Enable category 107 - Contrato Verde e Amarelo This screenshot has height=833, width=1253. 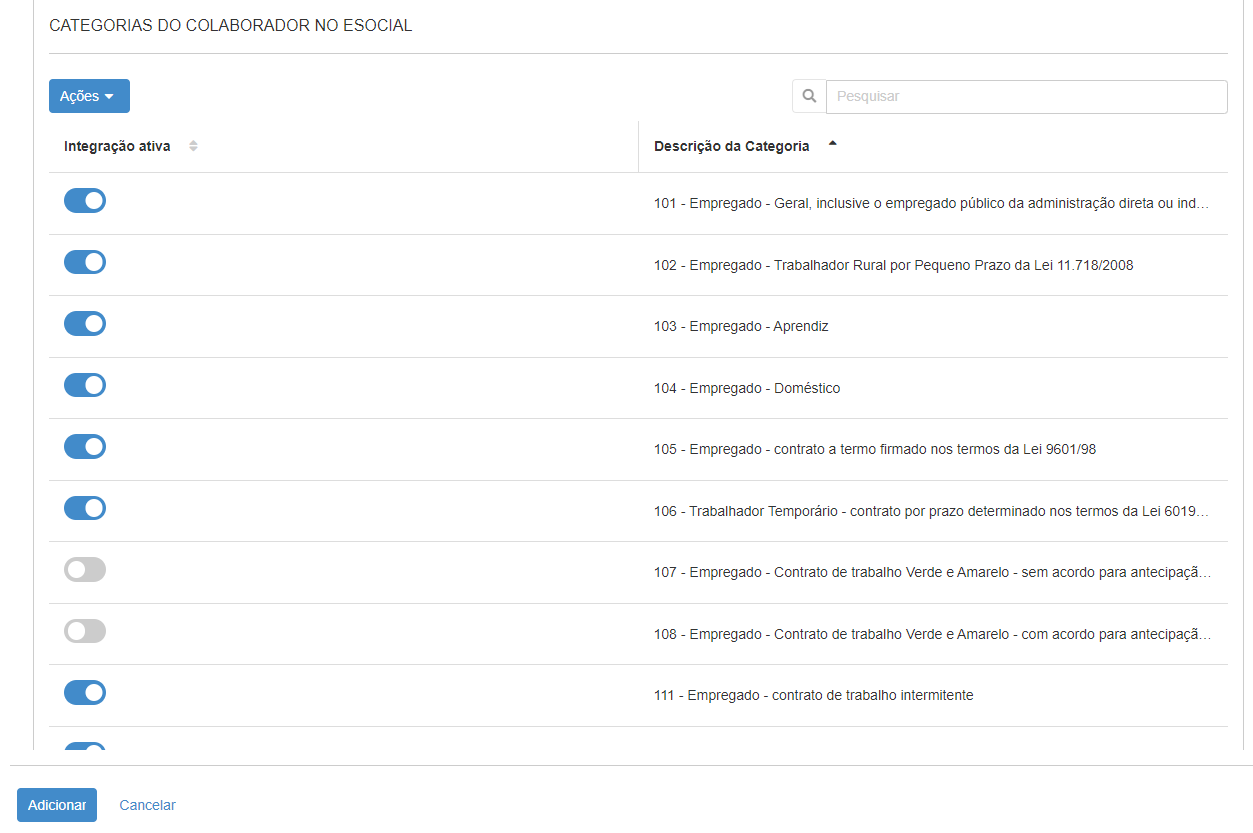click(x=85, y=569)
